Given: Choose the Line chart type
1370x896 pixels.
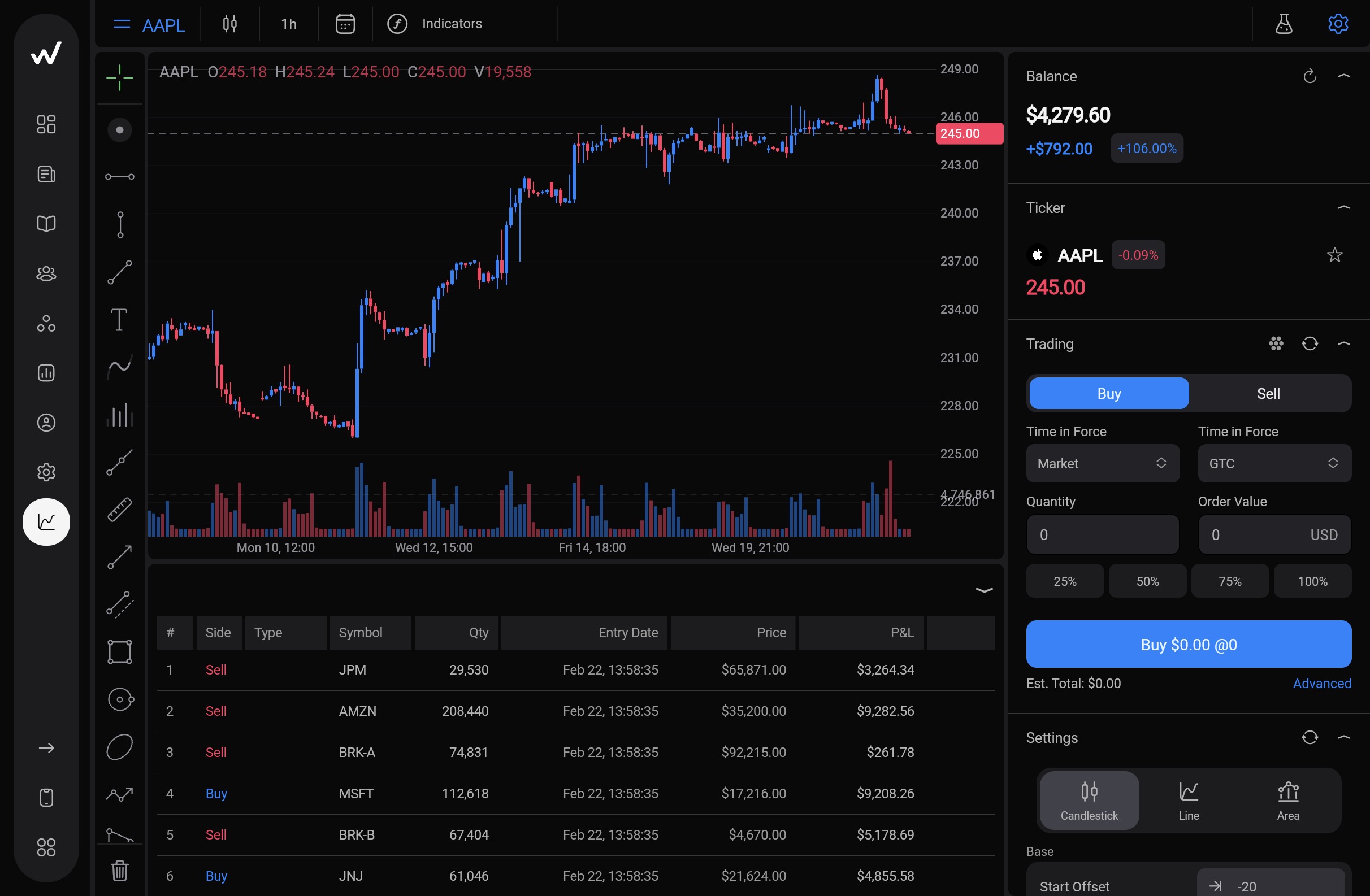Looking at the screenshot, I should coord(1189,801).
